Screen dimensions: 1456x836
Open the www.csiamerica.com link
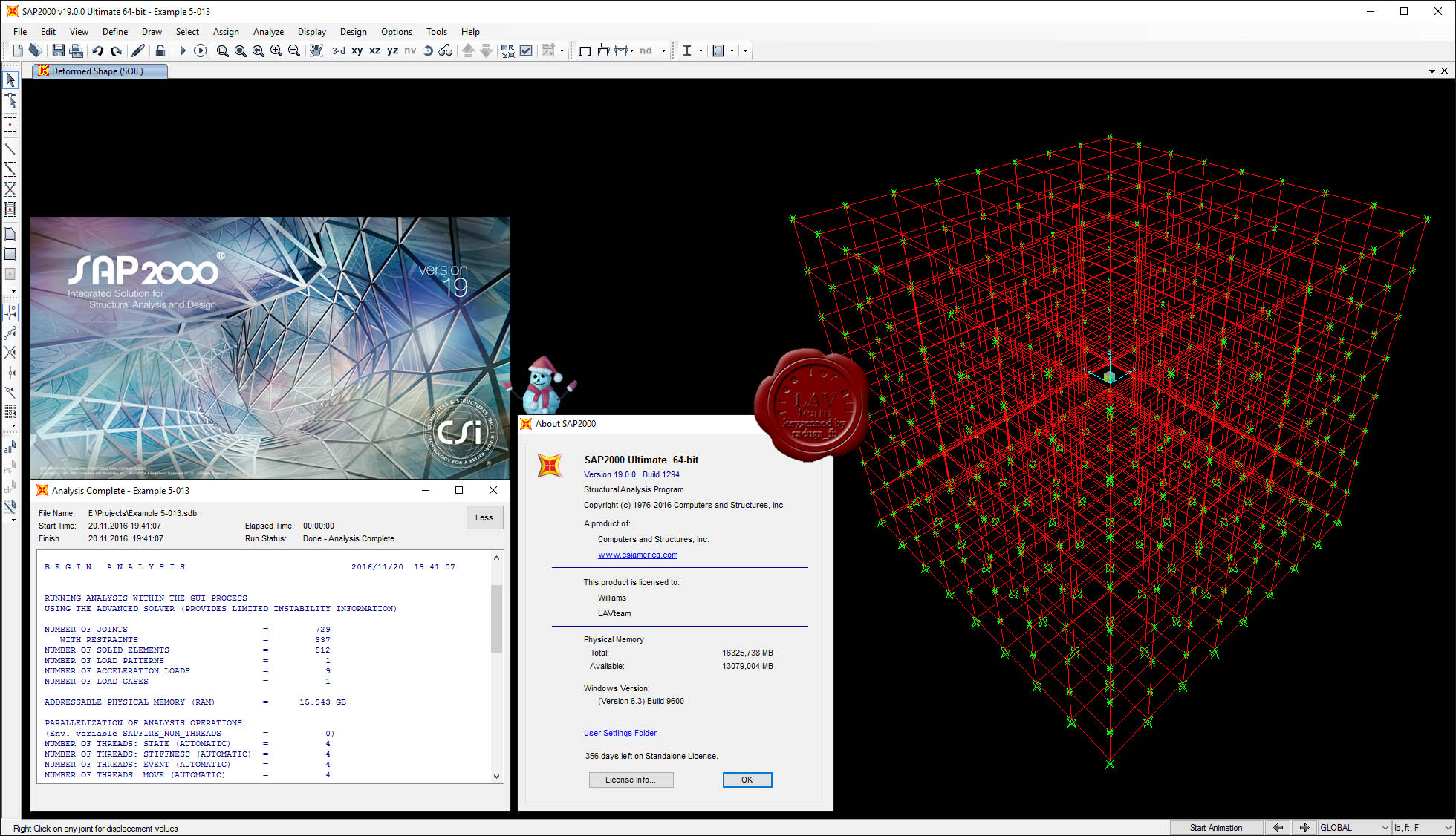pyautogui.click(x=637, y=555)
